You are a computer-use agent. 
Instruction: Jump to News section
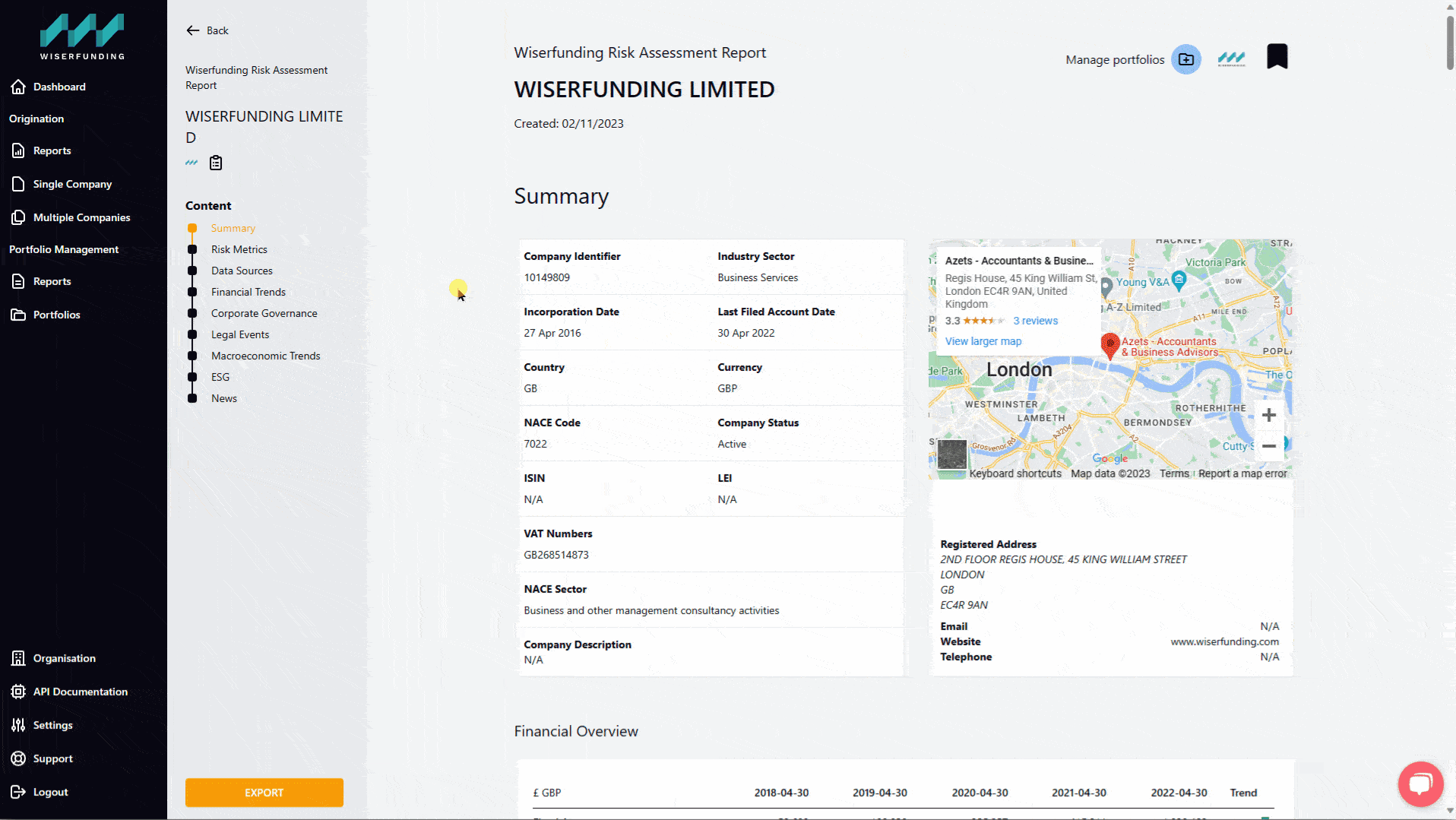click(x=224, y=398)
